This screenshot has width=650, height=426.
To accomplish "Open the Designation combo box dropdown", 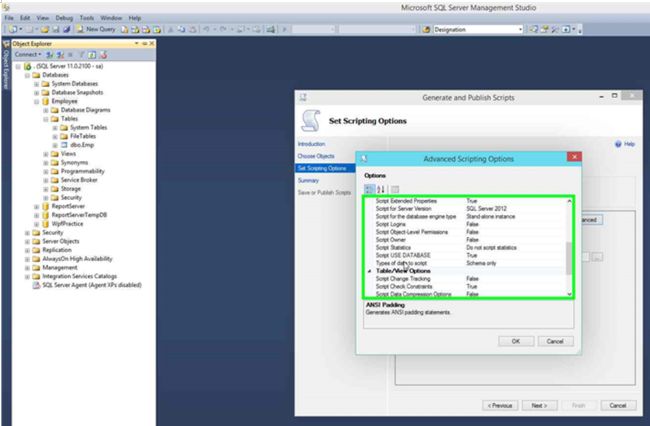I will pos(520,29).
